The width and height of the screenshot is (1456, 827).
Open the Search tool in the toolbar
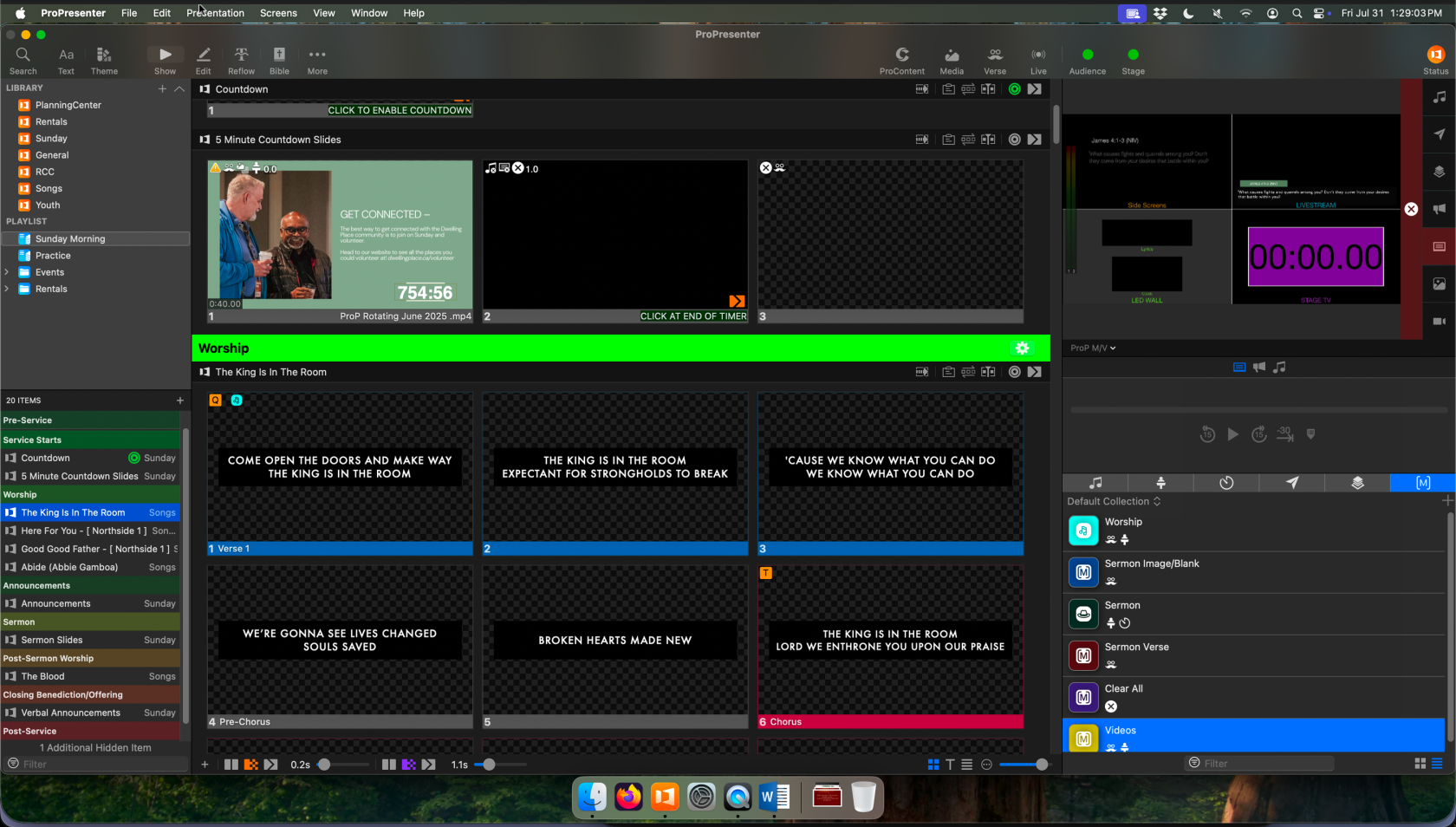pos(23,60)
